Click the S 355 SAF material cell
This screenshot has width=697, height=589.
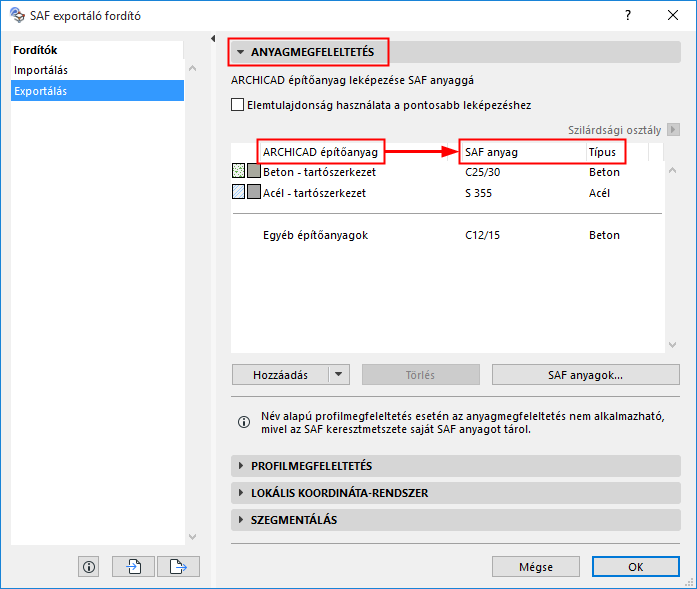click(478, 193)
